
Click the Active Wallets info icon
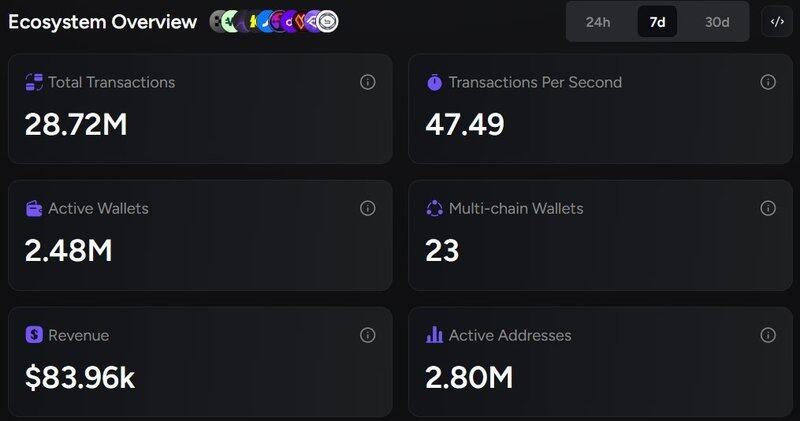coord(367,208)
